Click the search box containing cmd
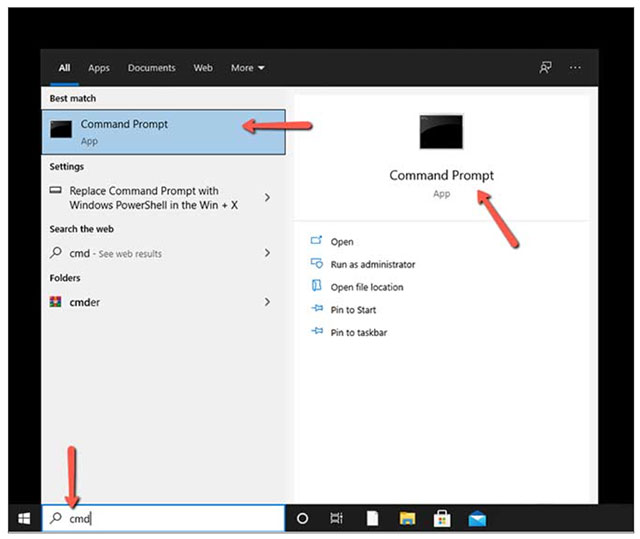Screen dimensions: 640x539 [163, 518]
